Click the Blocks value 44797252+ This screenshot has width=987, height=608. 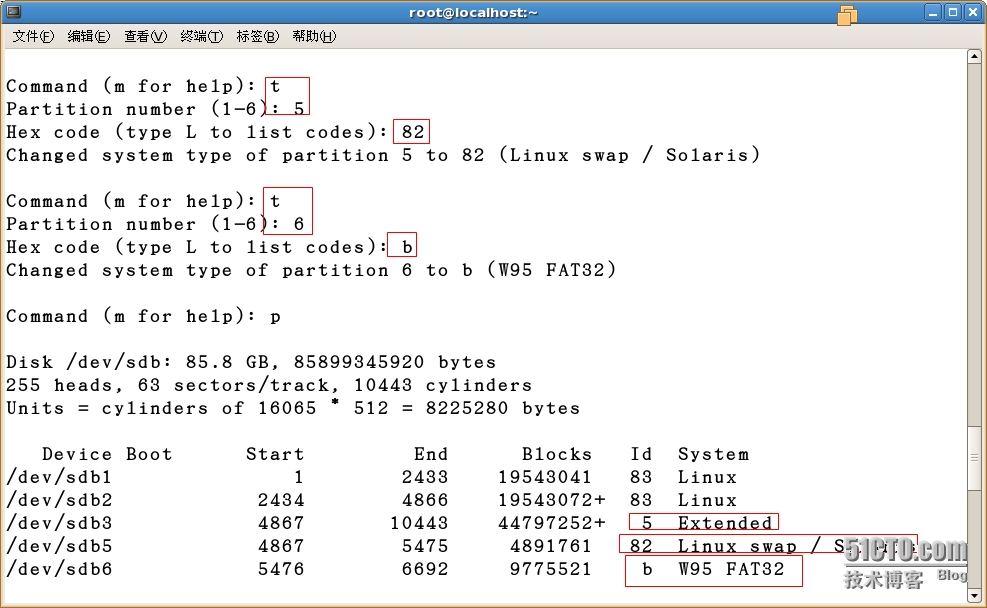(x=551, y=523)
